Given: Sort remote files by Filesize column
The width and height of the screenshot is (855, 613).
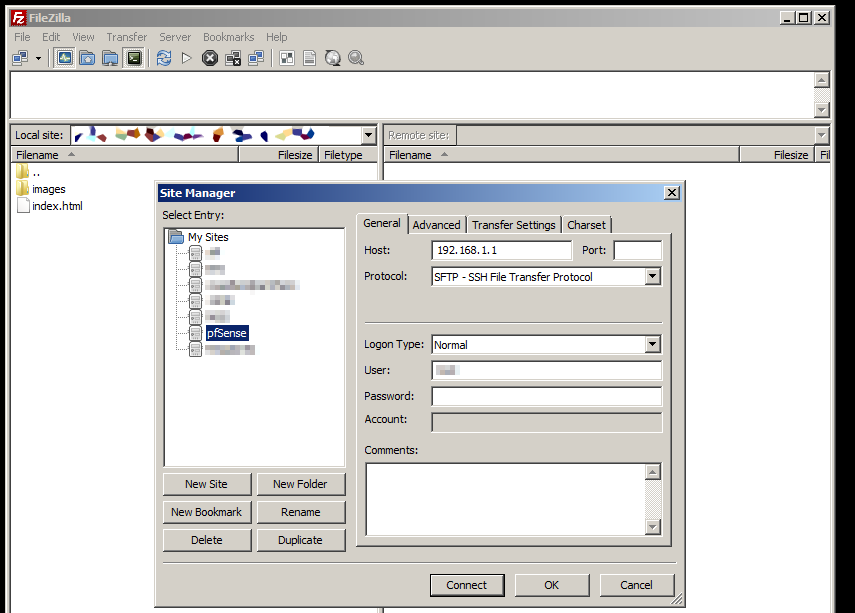Looking at the screenshot, I should click(x=777, y=155).
